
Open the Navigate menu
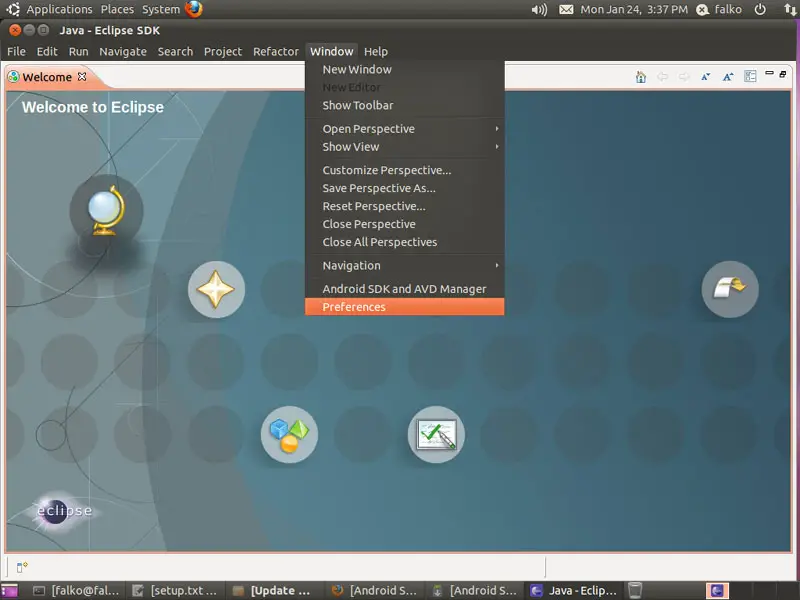click(x=123, y=52)
